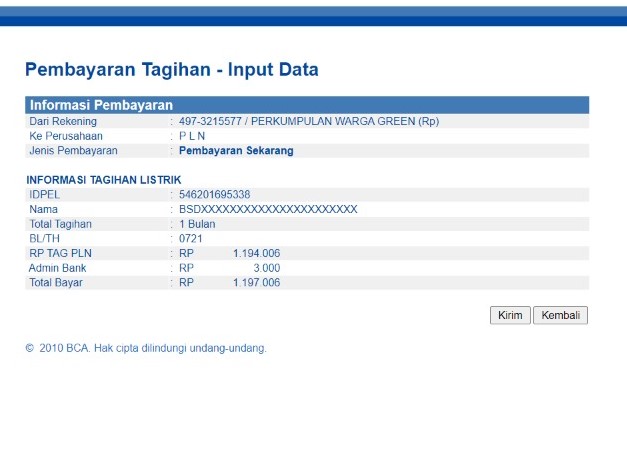
Task: Select the 1 Bulan total tagihan value
Action: [x=198, y=224]
